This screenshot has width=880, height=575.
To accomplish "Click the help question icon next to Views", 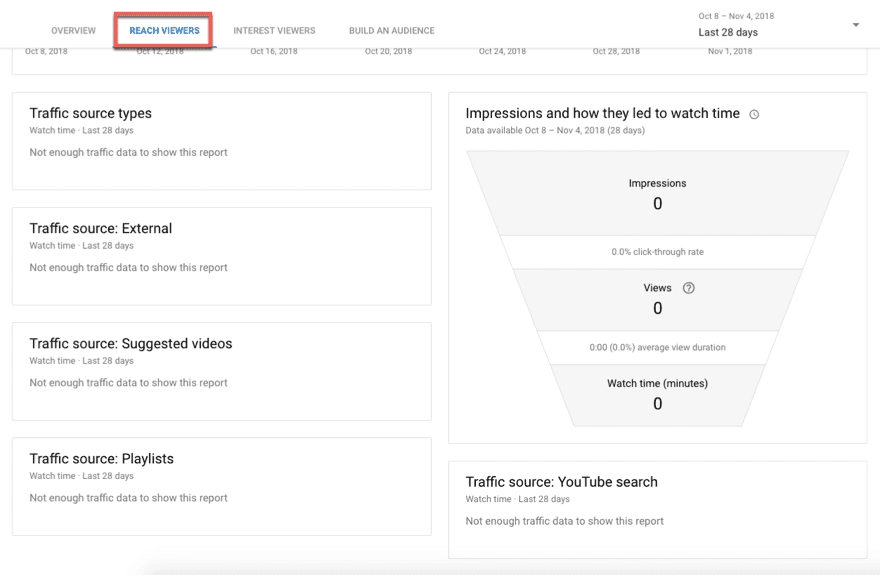I will (x=689, y=288).
